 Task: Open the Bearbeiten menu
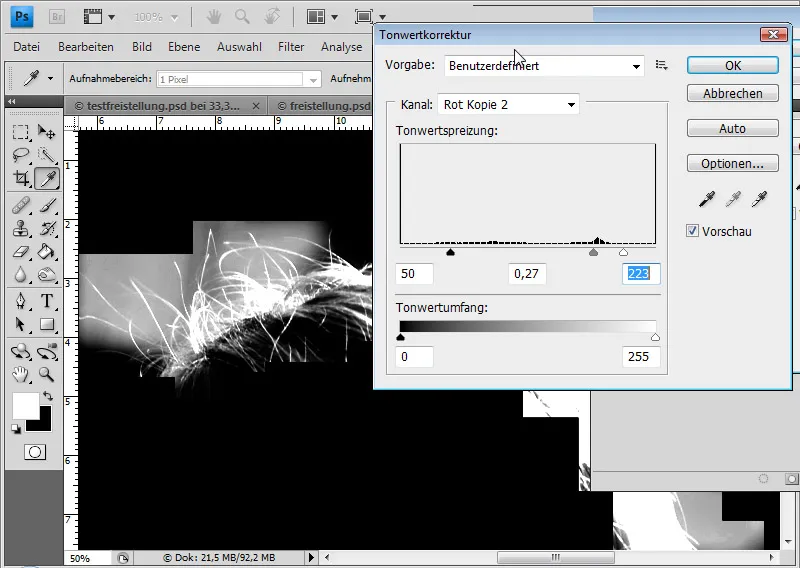click(86, 47)
